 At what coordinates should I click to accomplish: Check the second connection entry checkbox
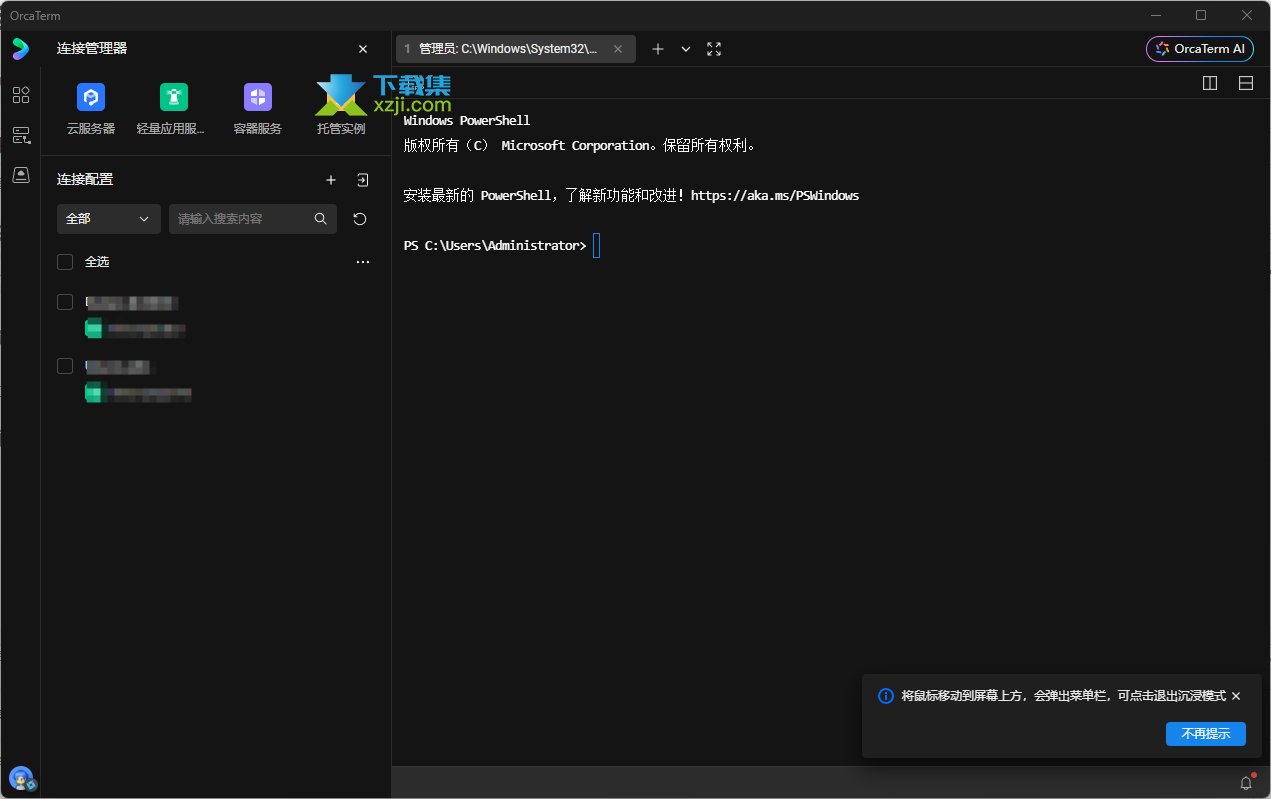click(65, 366)
